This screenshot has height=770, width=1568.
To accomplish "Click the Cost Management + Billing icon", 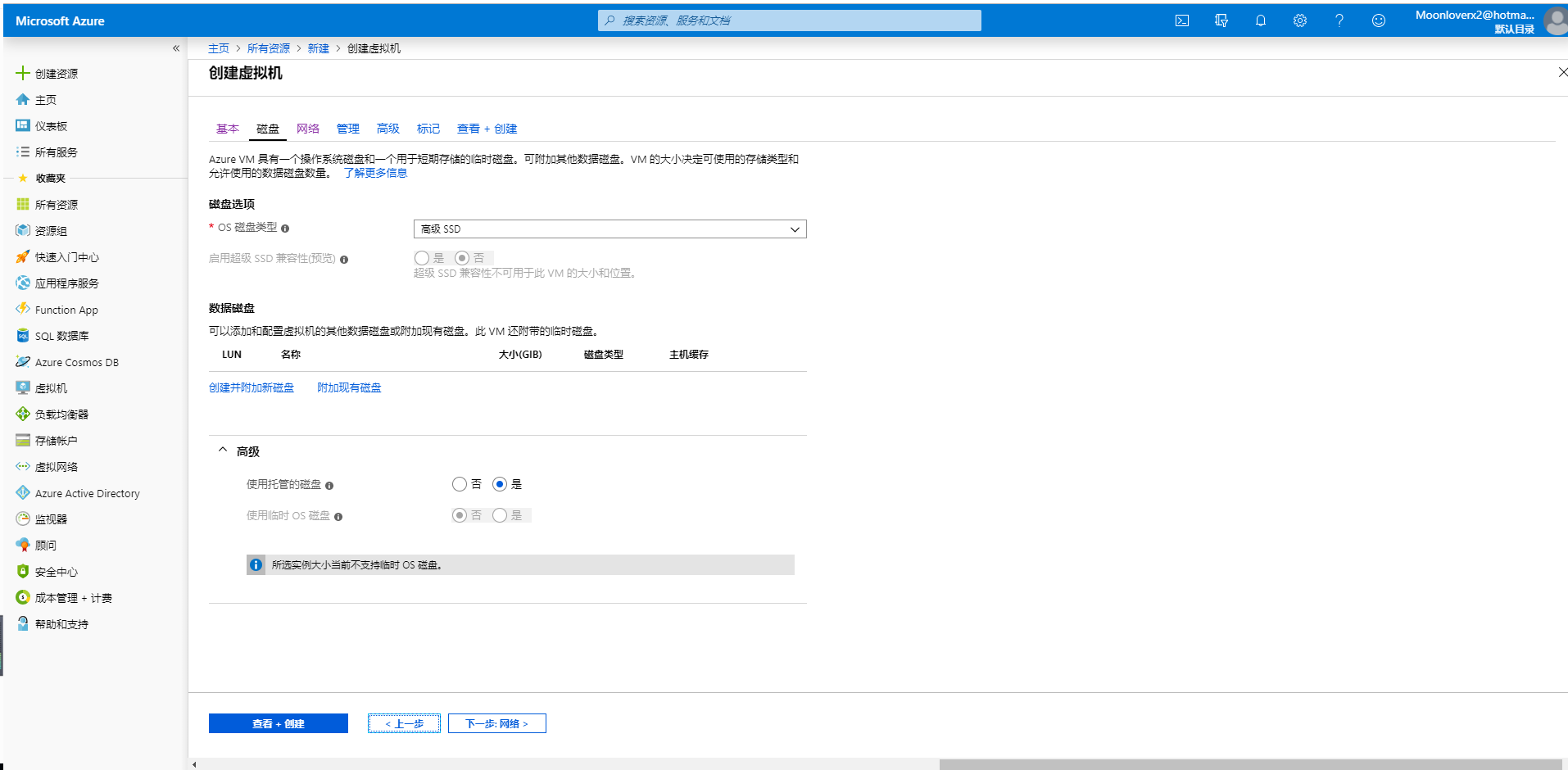I will tap(23, 597).
